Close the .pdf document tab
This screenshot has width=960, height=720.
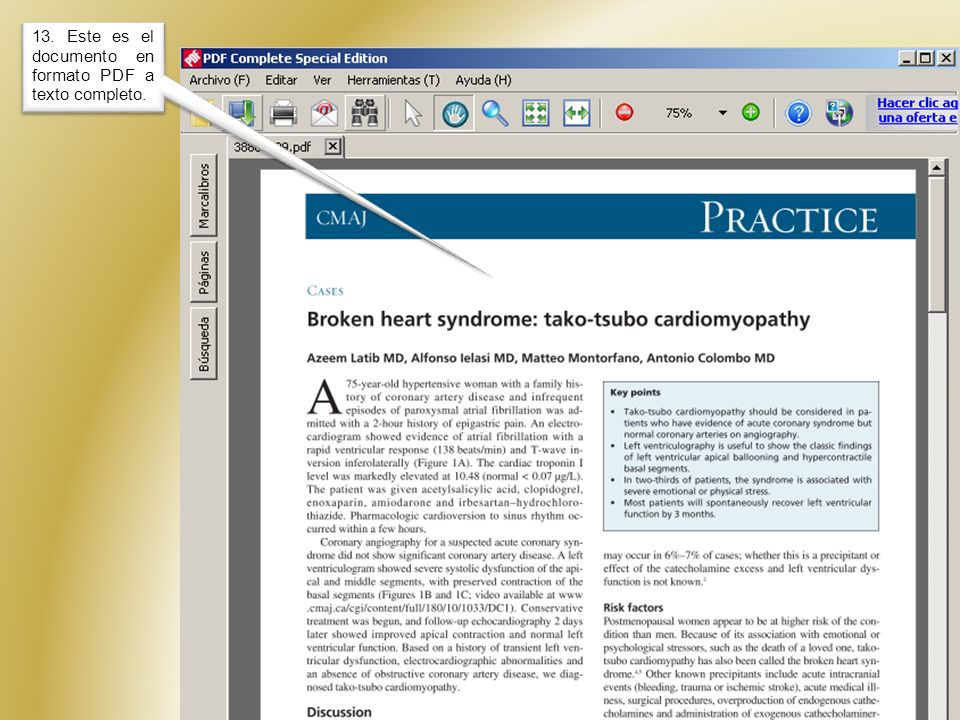pyautogui.click(x=332, y=147)
